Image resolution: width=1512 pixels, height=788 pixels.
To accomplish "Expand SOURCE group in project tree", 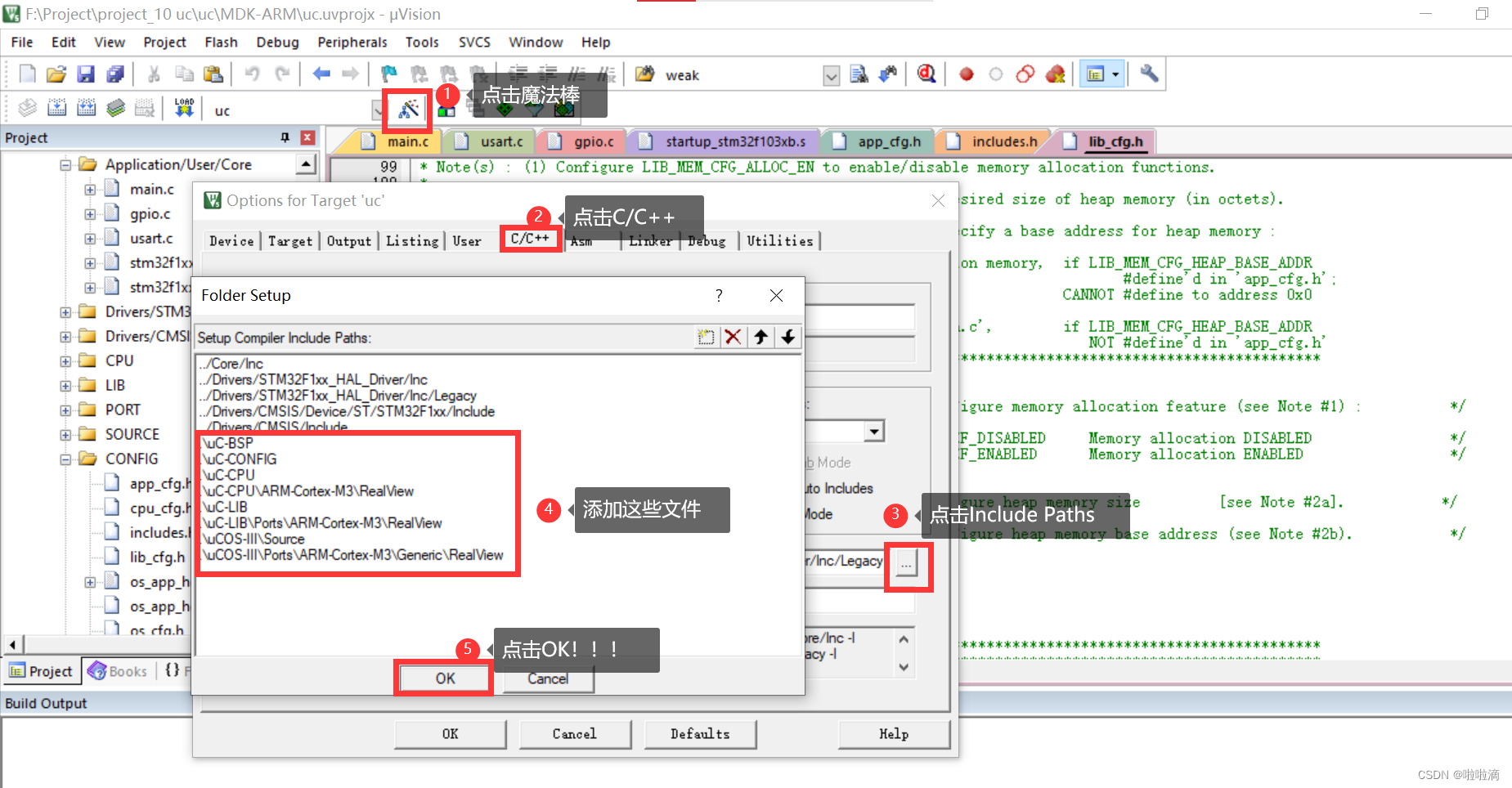I will 65,435.
